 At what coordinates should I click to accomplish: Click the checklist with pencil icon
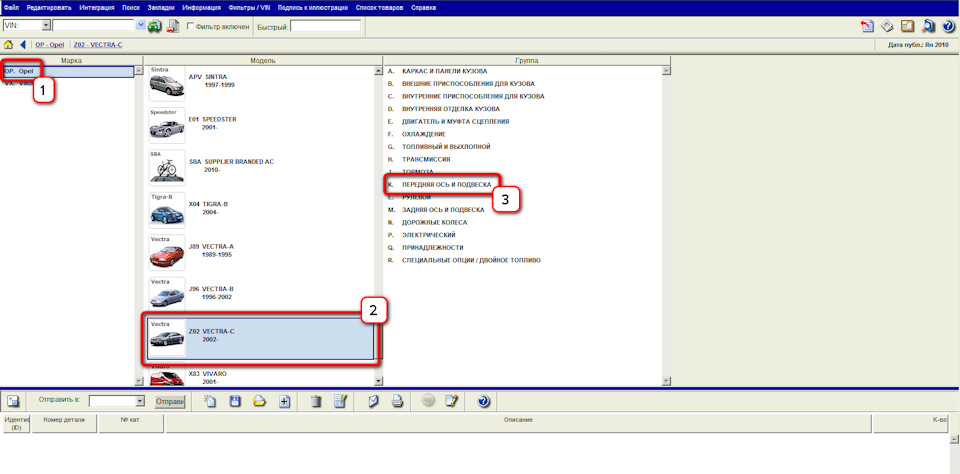tap(340, 402)
